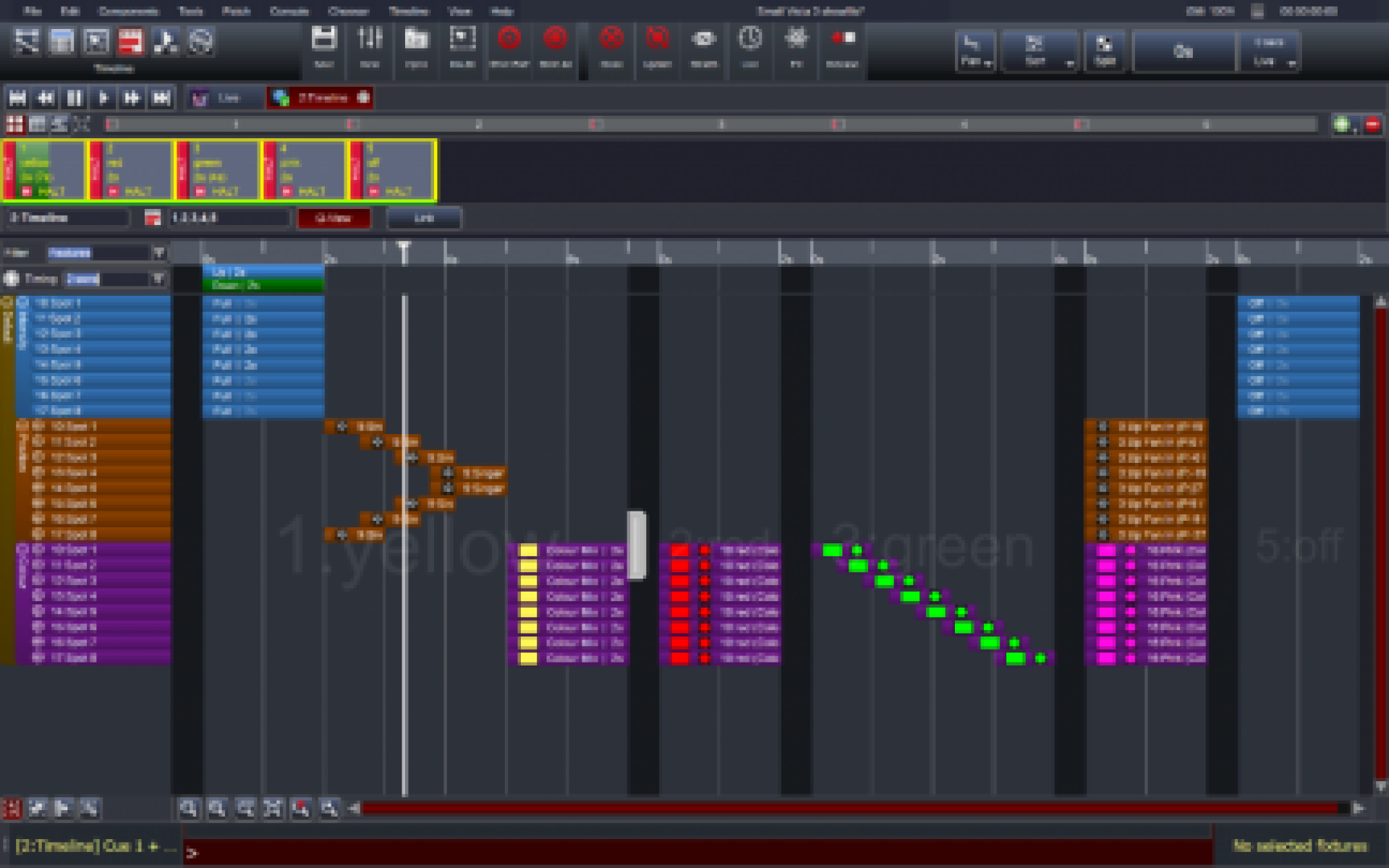Viewport: 1389px width, 868px height.
Task: Select cue 3 green tile
Action: (x=218, y=170)
